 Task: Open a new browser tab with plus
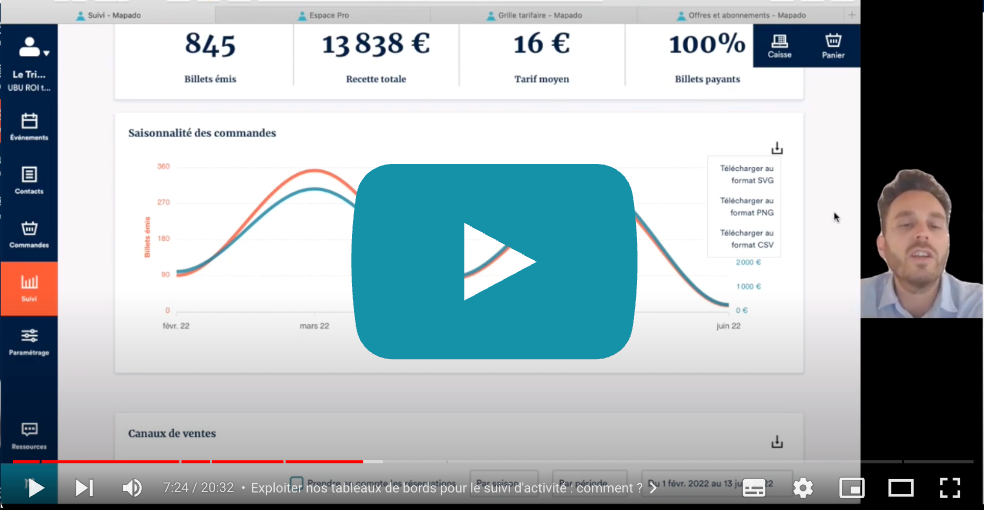coord(852,15)
